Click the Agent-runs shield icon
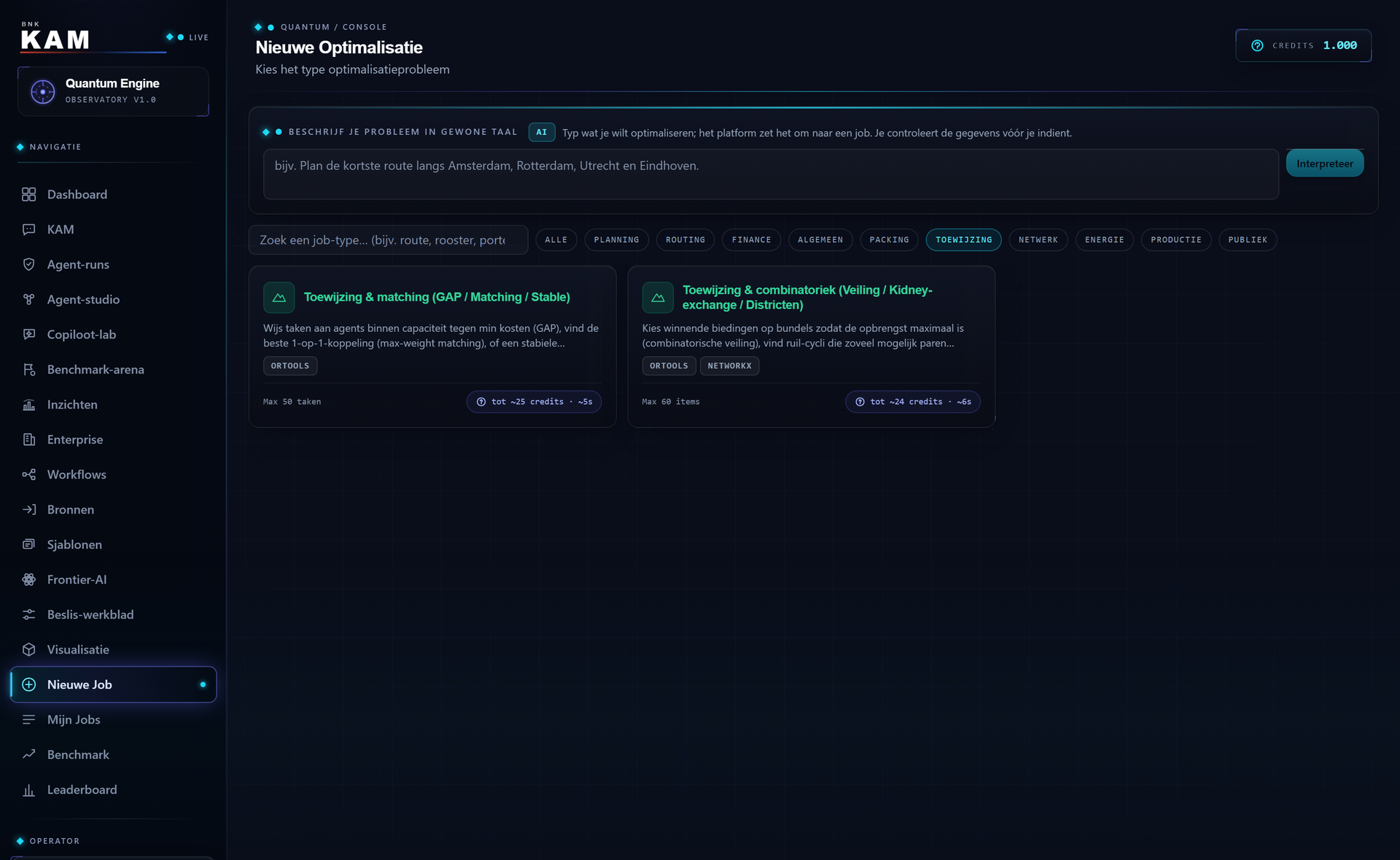Screen dimensions: 1400x860 coord(28,264)
